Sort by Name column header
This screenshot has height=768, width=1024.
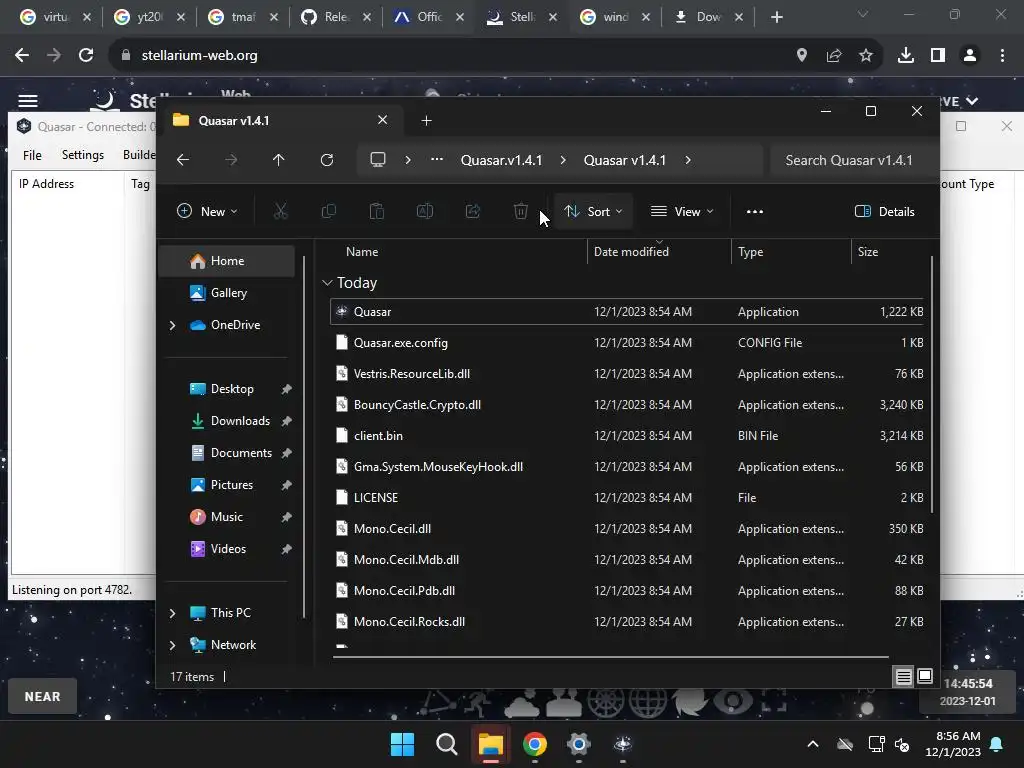(455, 251)
